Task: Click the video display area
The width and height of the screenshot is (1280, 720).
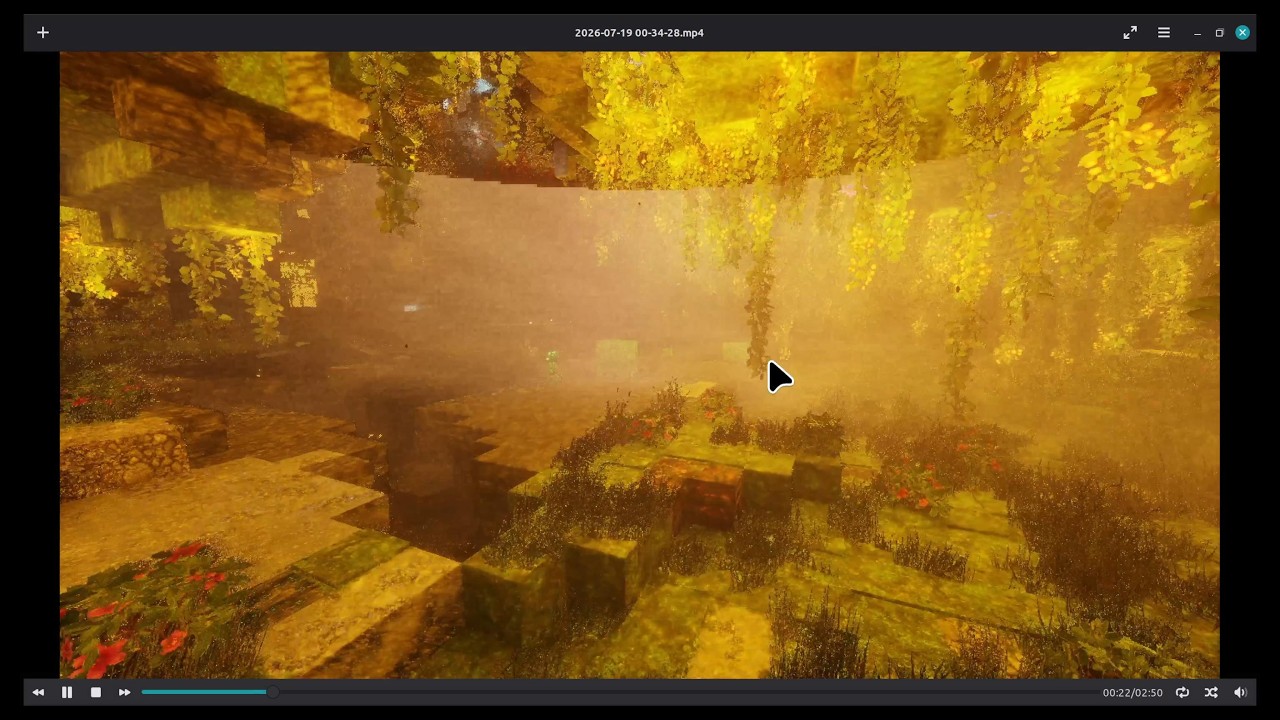Action: click(640, 365)
